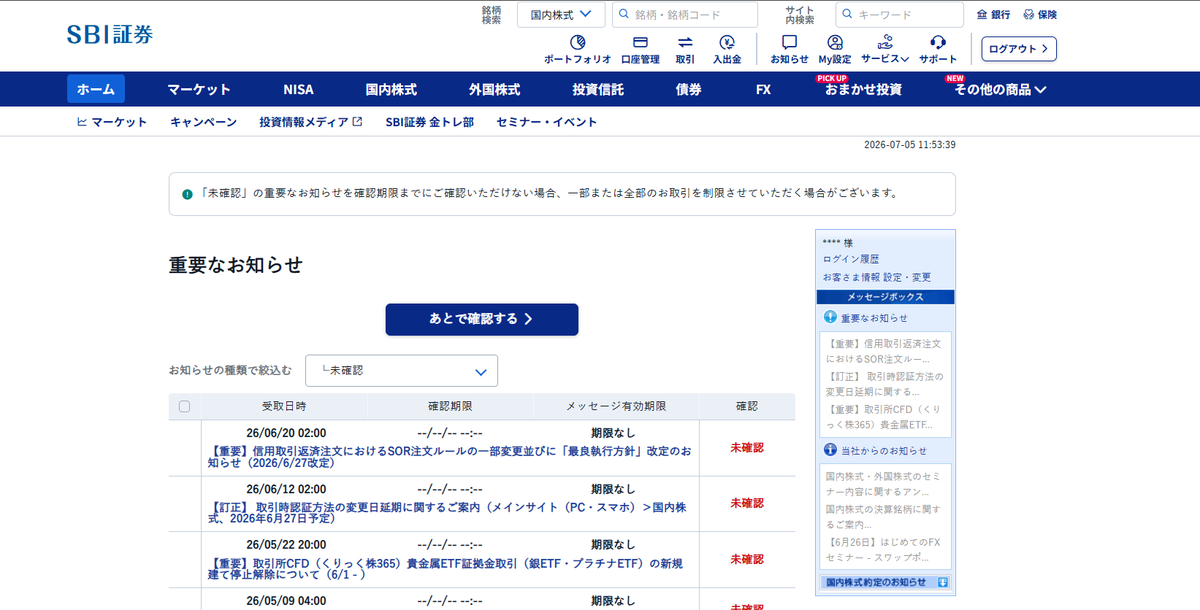Click the SBI証券 logo
Image resolution: width=1200 pixels, height=610 pixels.
110,34
